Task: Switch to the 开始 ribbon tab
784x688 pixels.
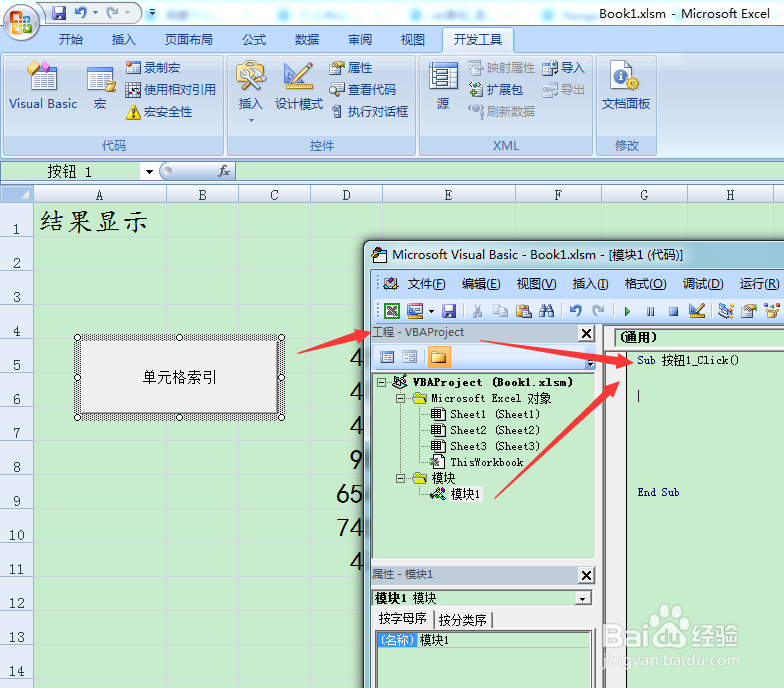Action: click(x=70, y=40)
